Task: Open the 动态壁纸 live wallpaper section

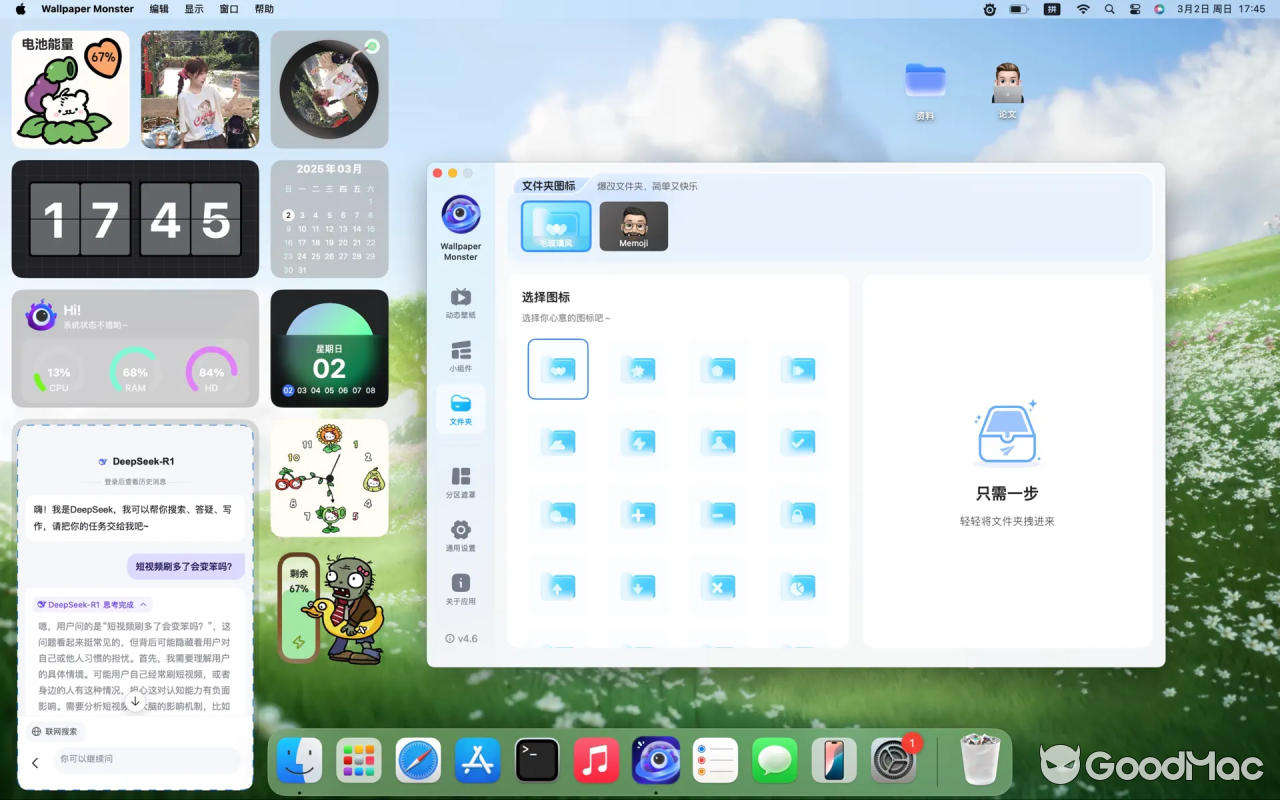Action: click(460, 303)
